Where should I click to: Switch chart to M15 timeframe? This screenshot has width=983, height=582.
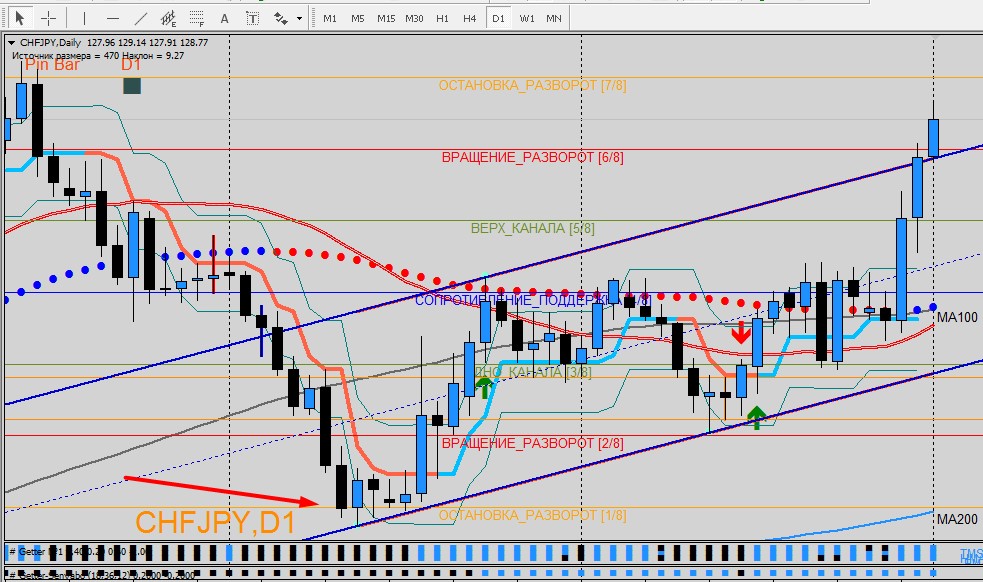click(x=386, y=18)
